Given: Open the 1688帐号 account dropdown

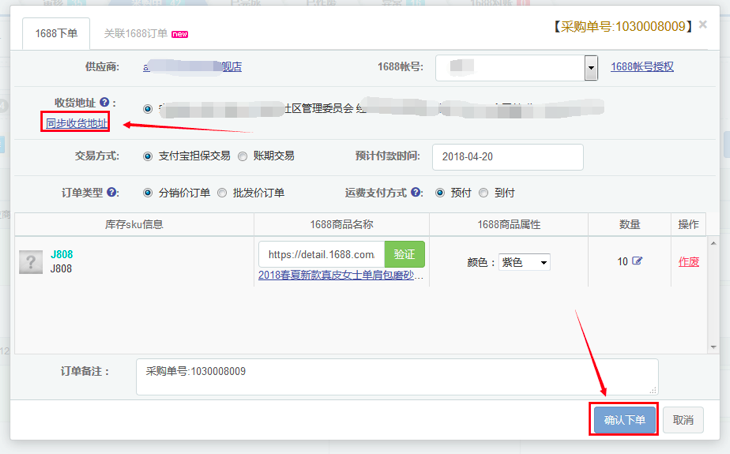Looking at the screenshot, I should tap(590, 68).
